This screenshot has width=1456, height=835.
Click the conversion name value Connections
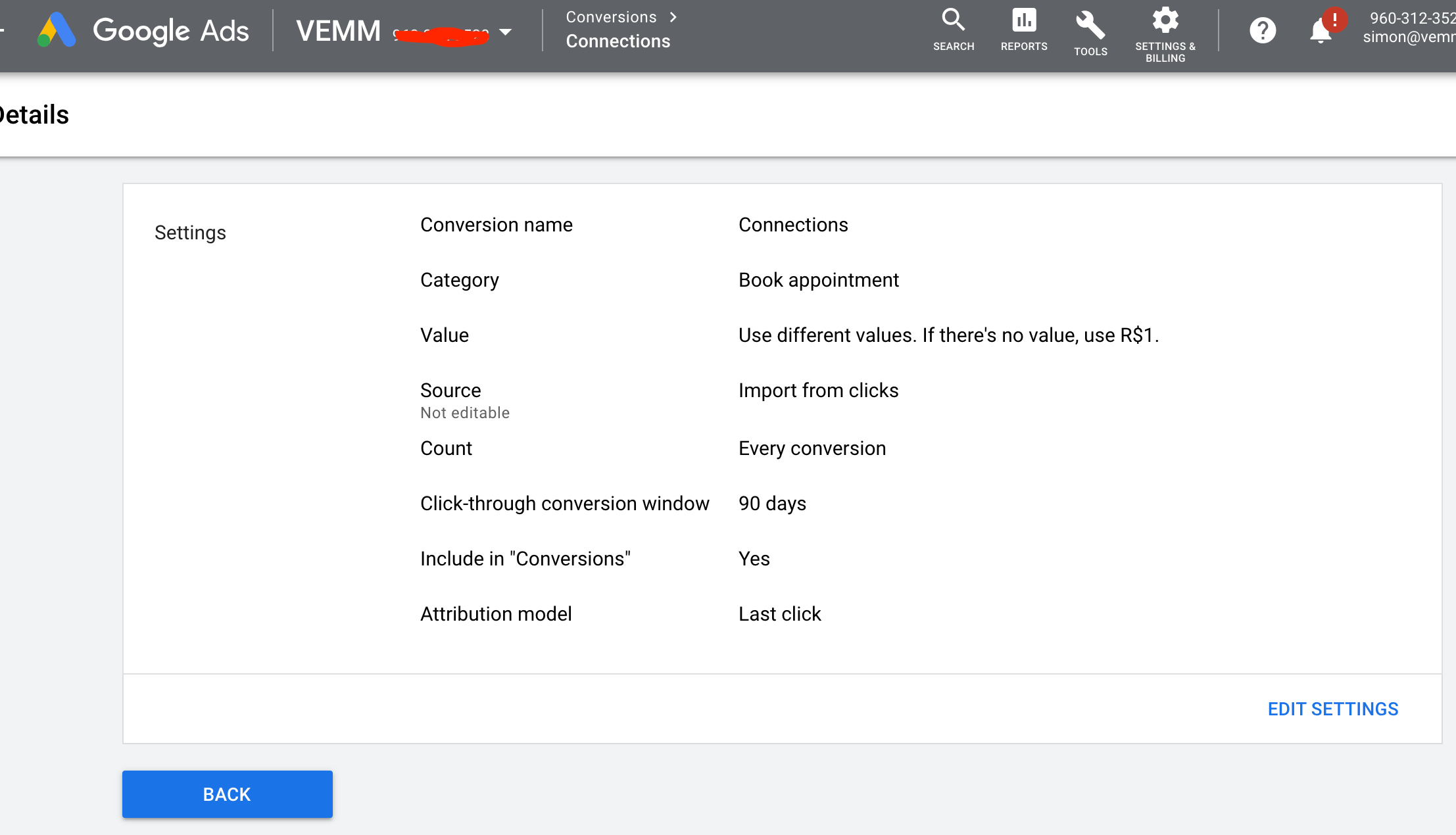[793, 224]
